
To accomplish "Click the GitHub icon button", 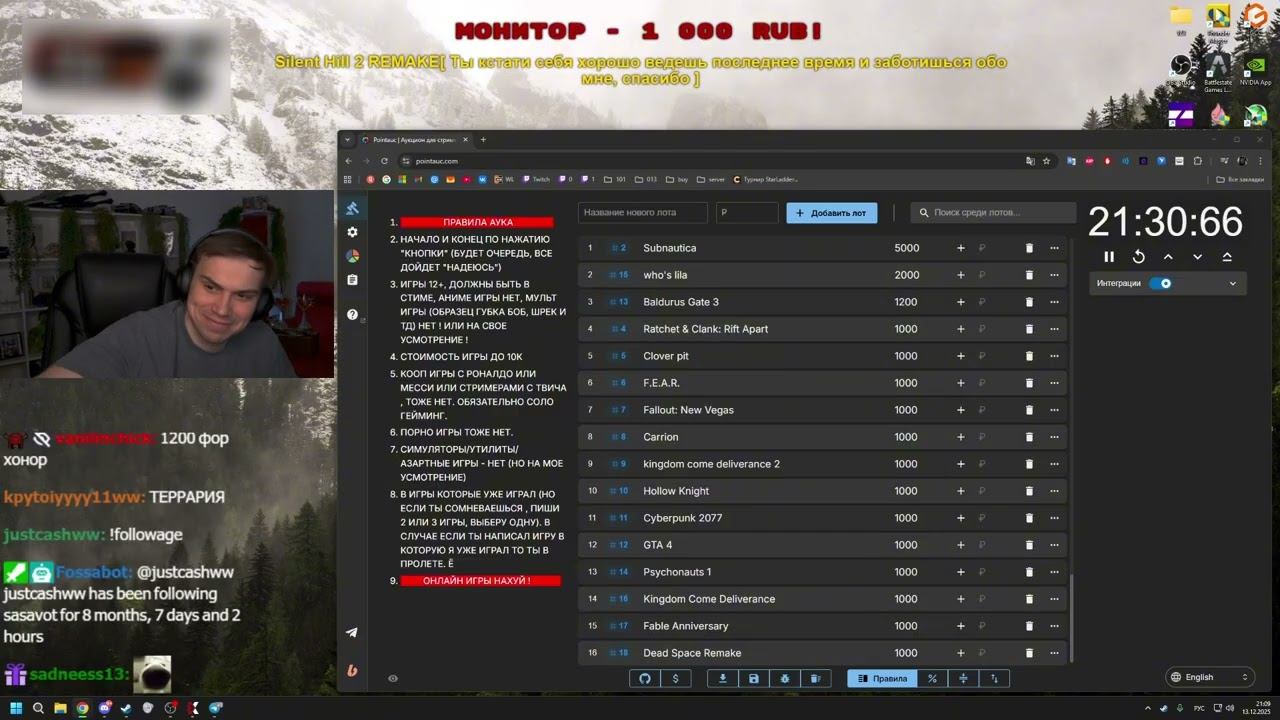I will [x=645, y=678].
